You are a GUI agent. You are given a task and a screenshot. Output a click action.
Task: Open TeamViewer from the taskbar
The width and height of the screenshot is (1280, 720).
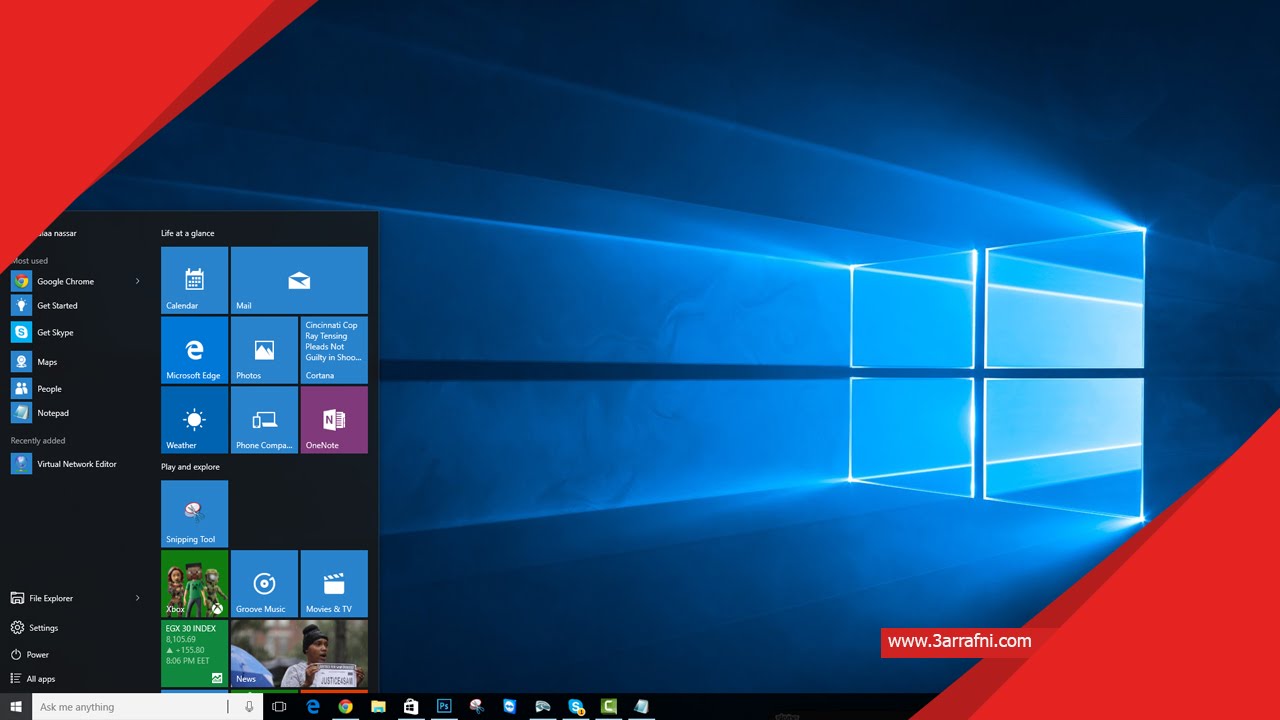[510, 707]
